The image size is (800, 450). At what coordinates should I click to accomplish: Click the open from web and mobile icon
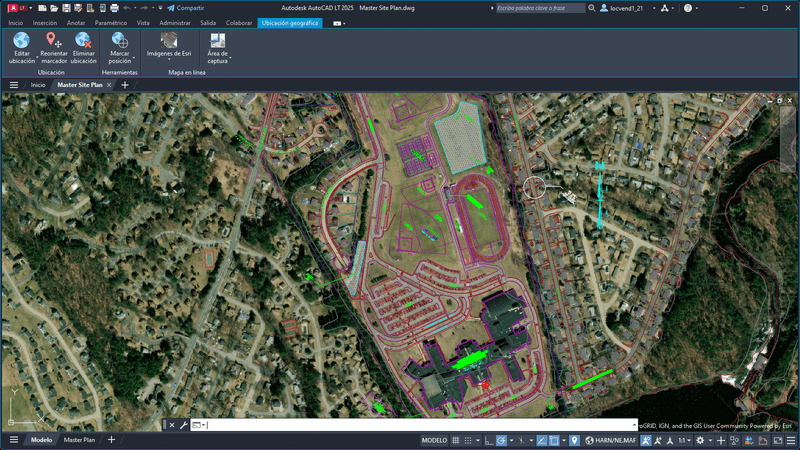(90, 8)
